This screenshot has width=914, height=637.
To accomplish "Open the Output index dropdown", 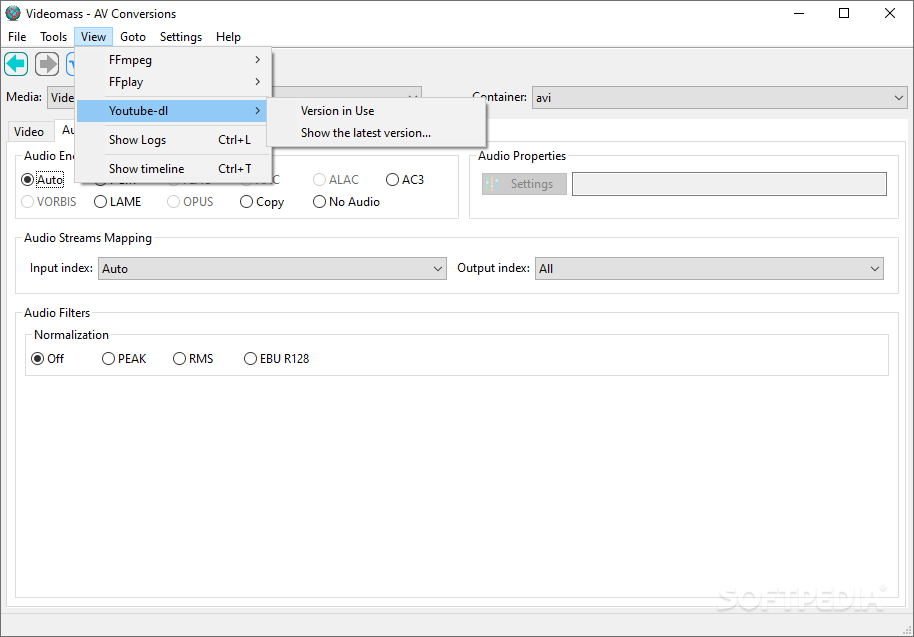I will tap(709, 269).
